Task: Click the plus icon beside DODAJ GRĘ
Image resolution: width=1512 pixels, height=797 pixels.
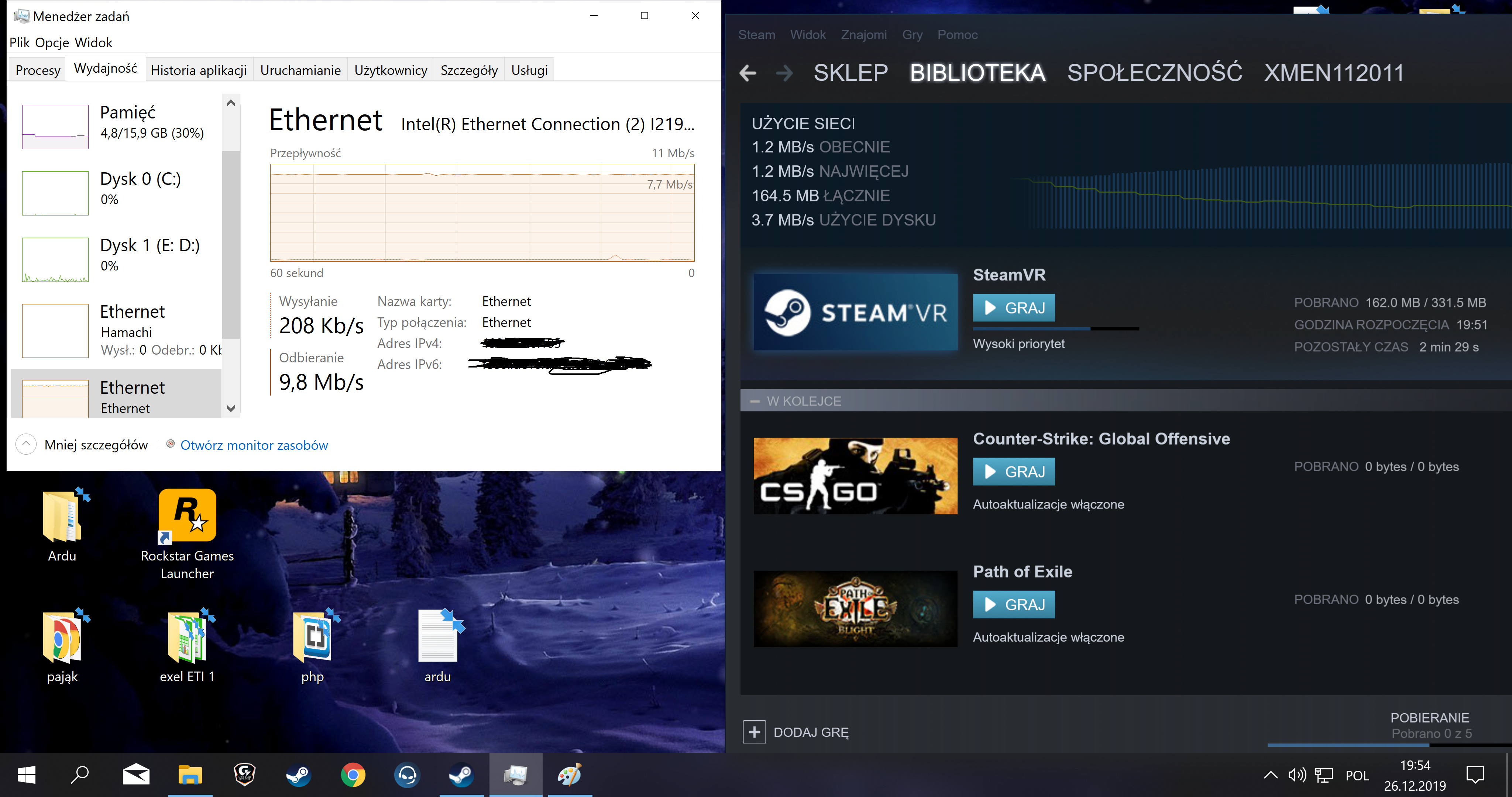Action: click(x=754, y=732)
